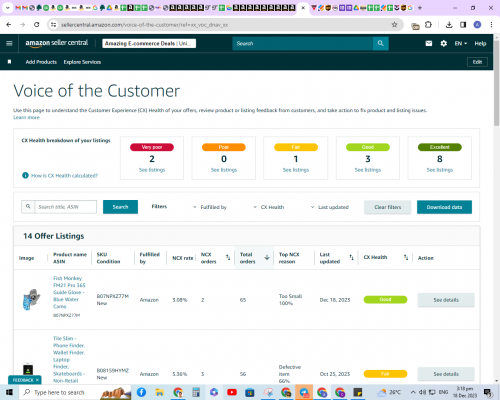Click the Clear filters button
Image resolution: width=500 pixels, height=400 pixels.
coord(388,207)
